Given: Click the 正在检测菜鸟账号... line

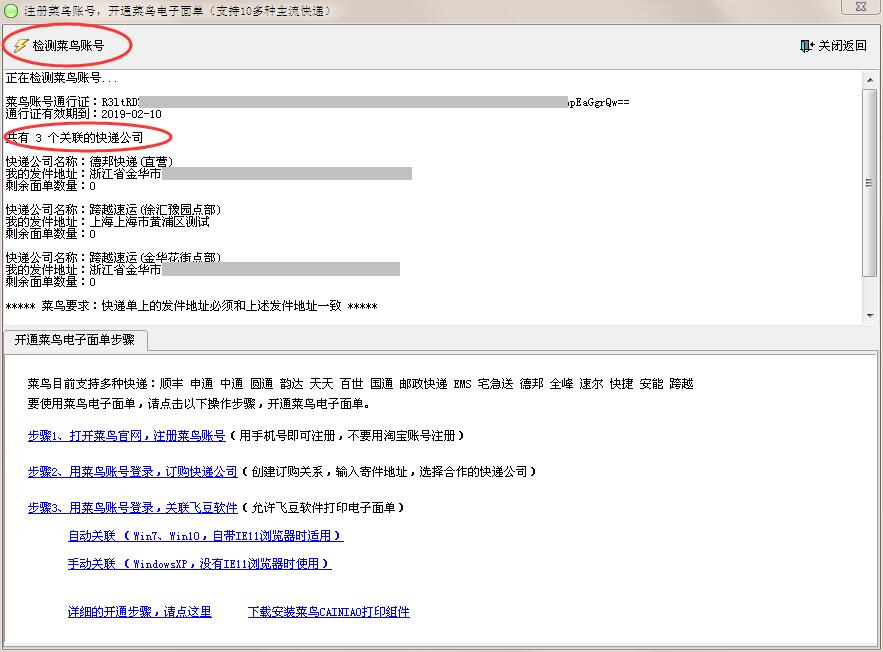Looking at the screenshot, I should 61,78.
